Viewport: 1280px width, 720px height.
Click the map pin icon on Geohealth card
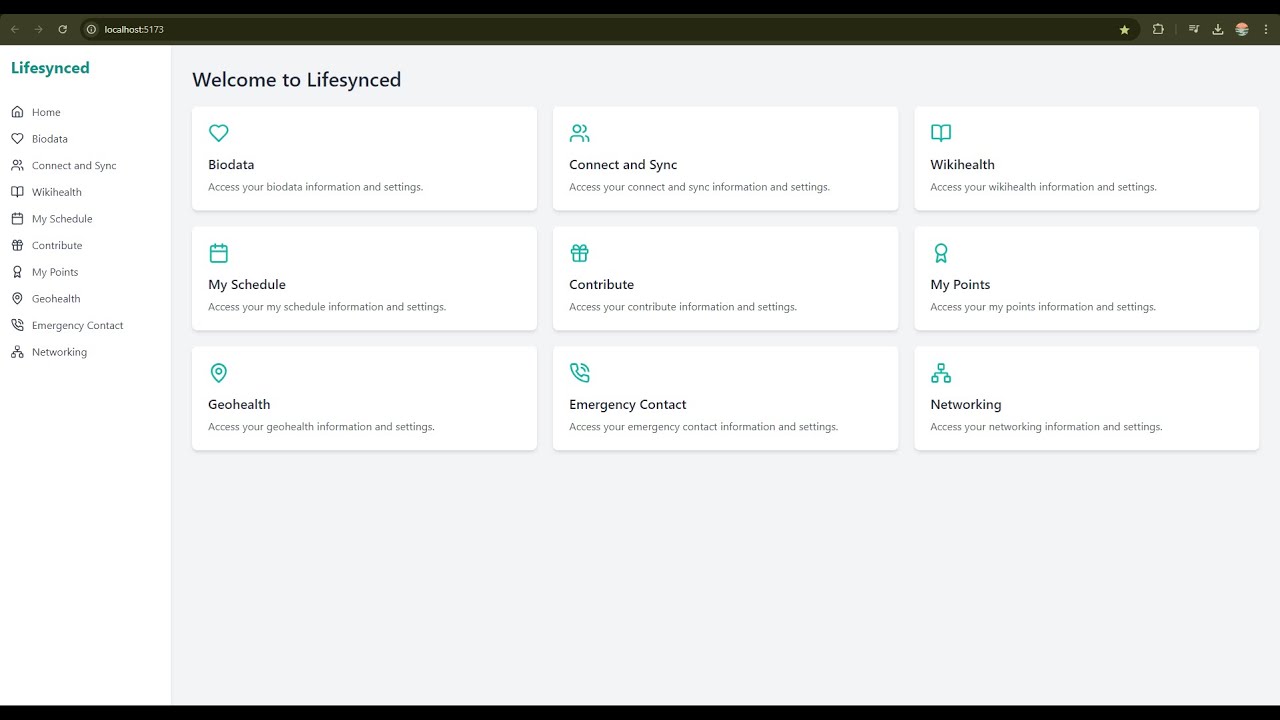coord(219,373)
